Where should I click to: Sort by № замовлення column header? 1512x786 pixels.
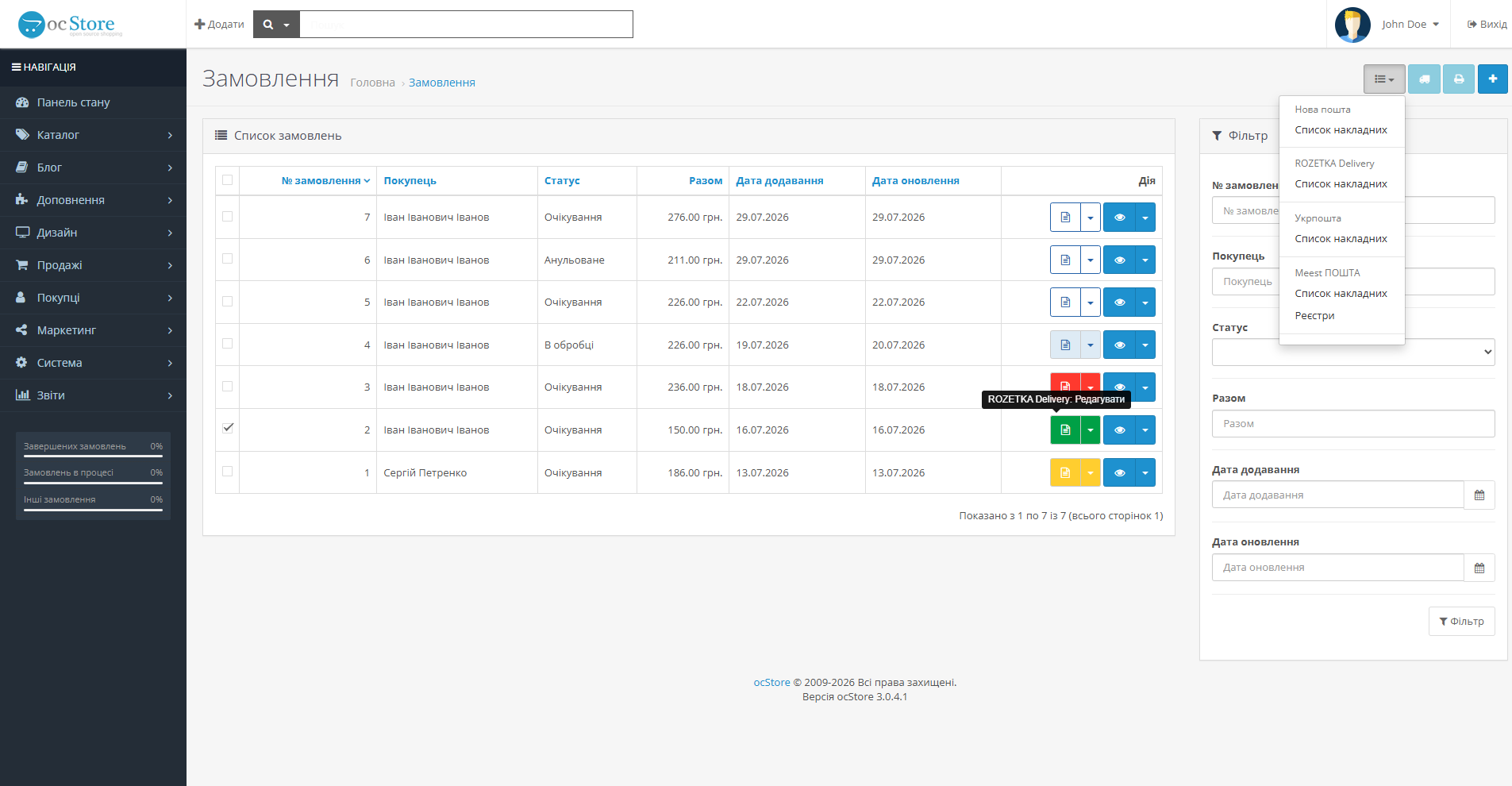(325, 181)
